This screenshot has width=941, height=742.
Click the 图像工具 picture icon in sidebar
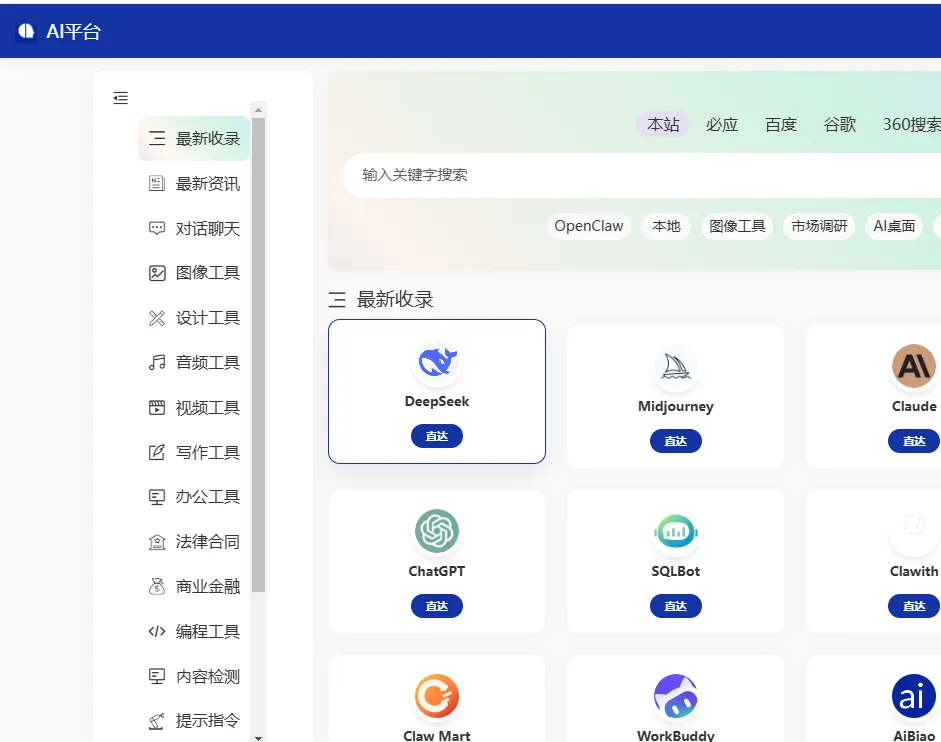tap(157, 273)
